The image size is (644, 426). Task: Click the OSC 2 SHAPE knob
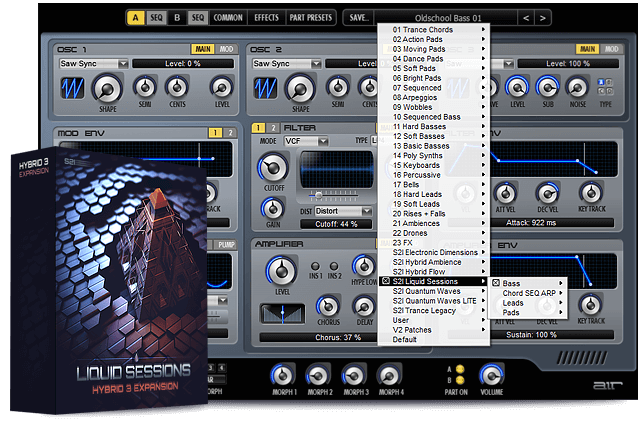(300, 89)
